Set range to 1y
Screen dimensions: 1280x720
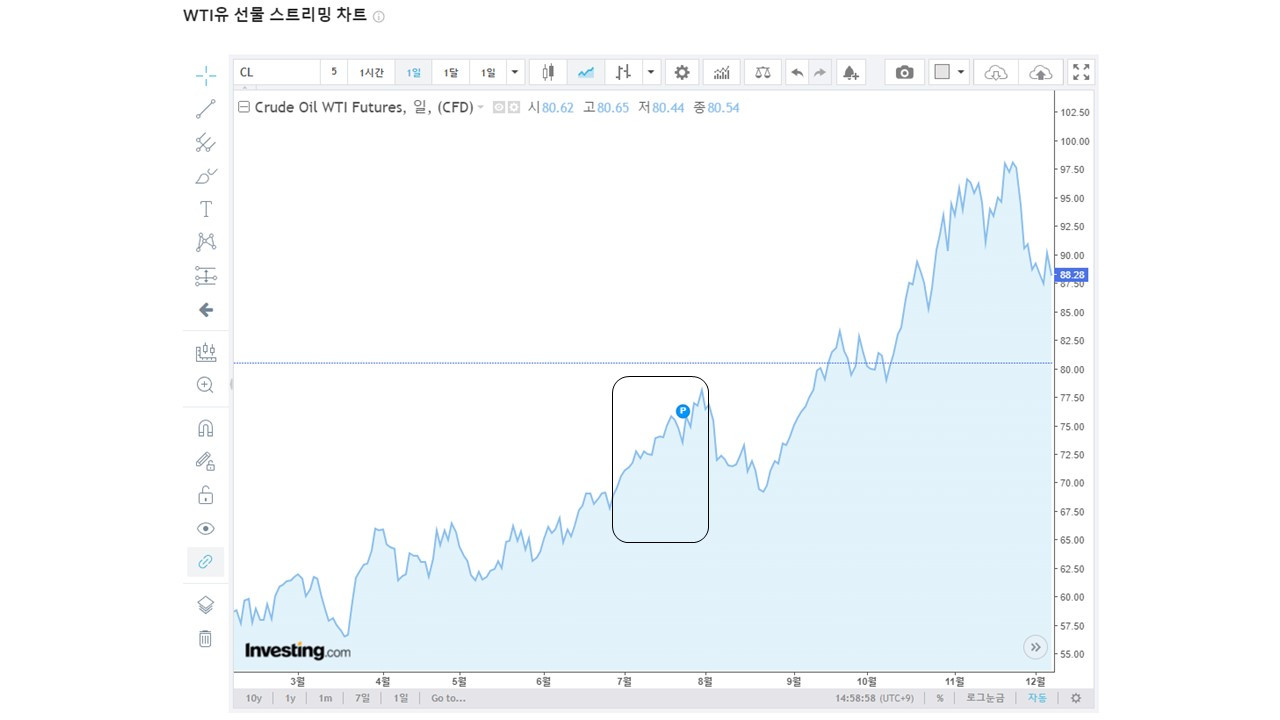tap(290, 698)
